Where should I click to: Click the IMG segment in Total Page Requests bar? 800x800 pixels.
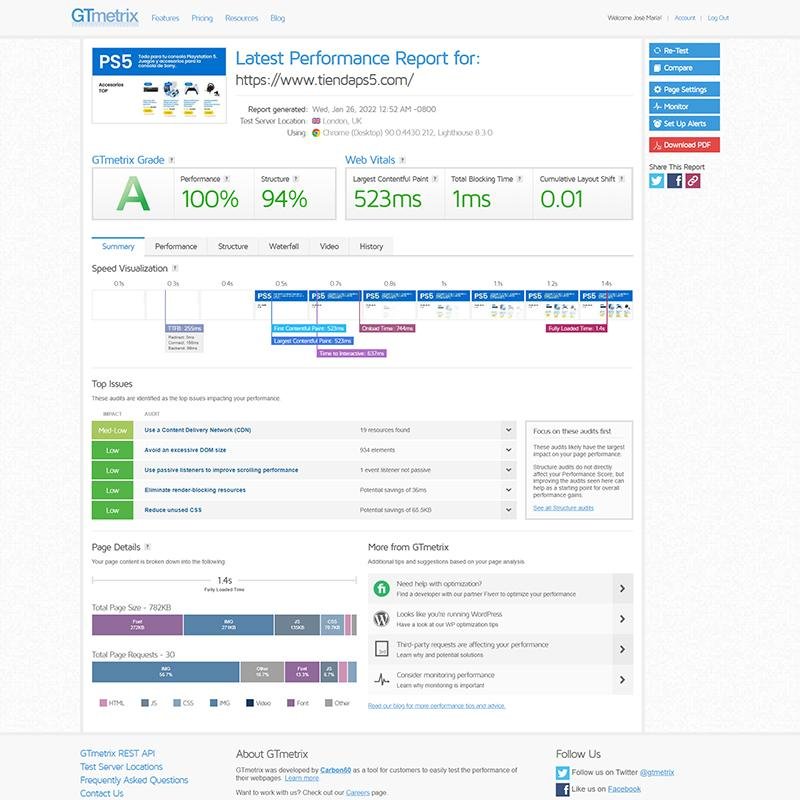(165, 672)
